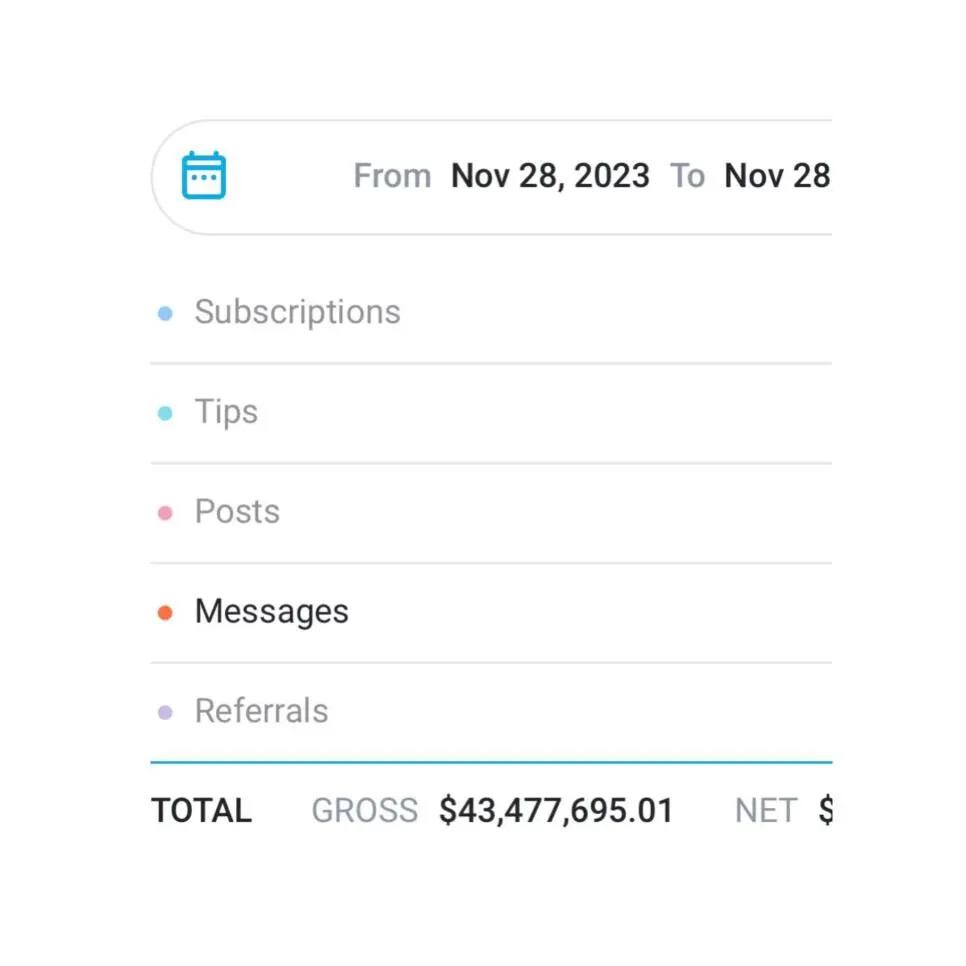Select the Messages earnings row
Screen dimensions: 966x966
[x=271, y=612]
